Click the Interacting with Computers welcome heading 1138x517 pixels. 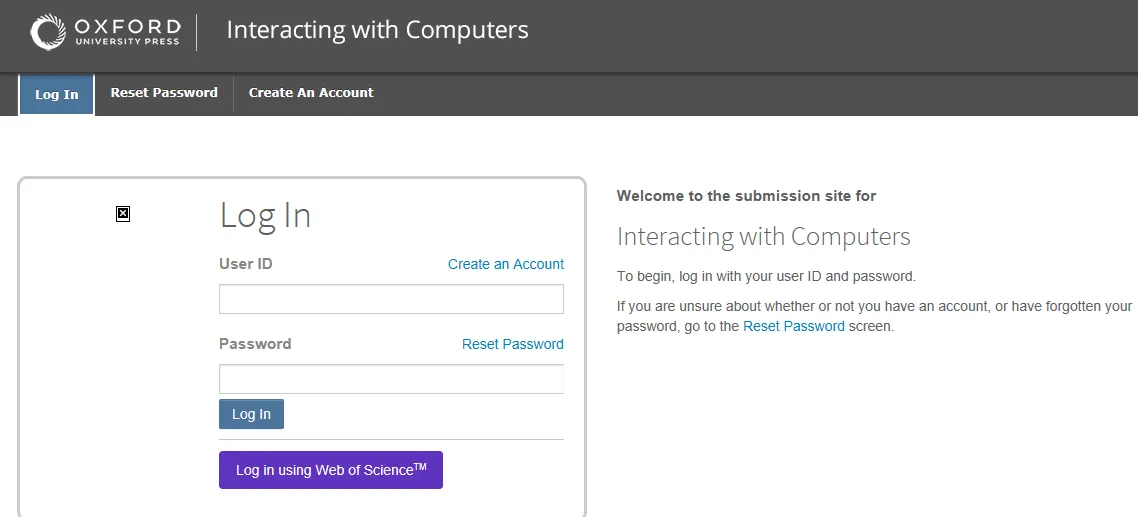(764, 237)
